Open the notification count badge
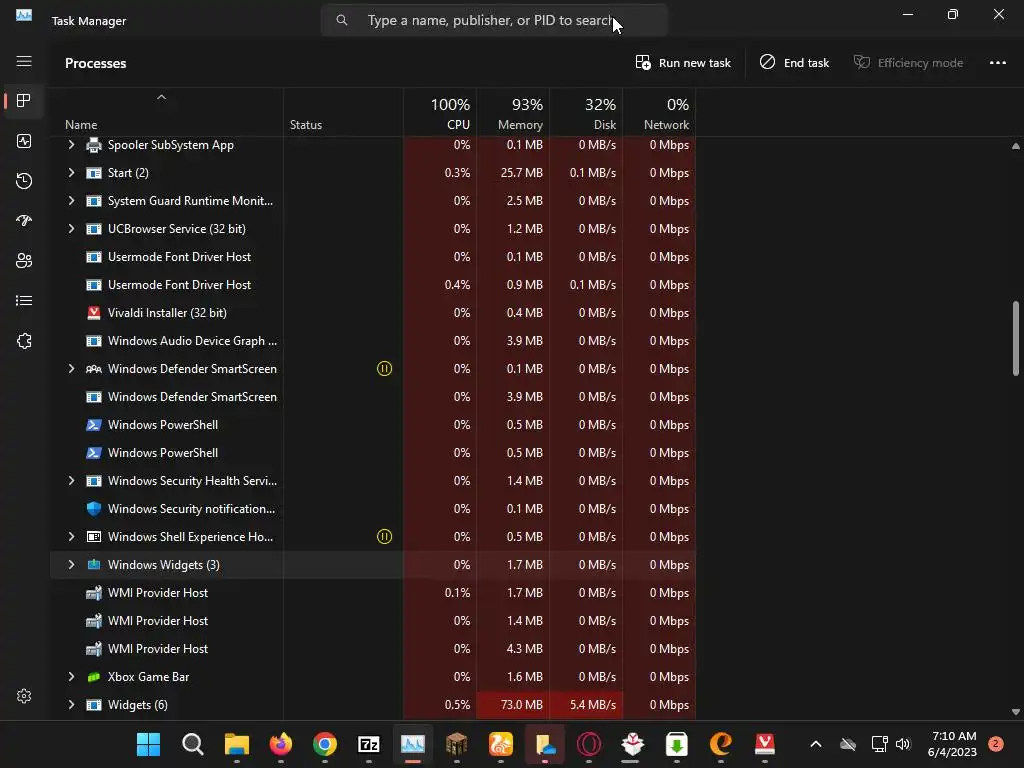The image size is (1024, 768). [996, 744]
